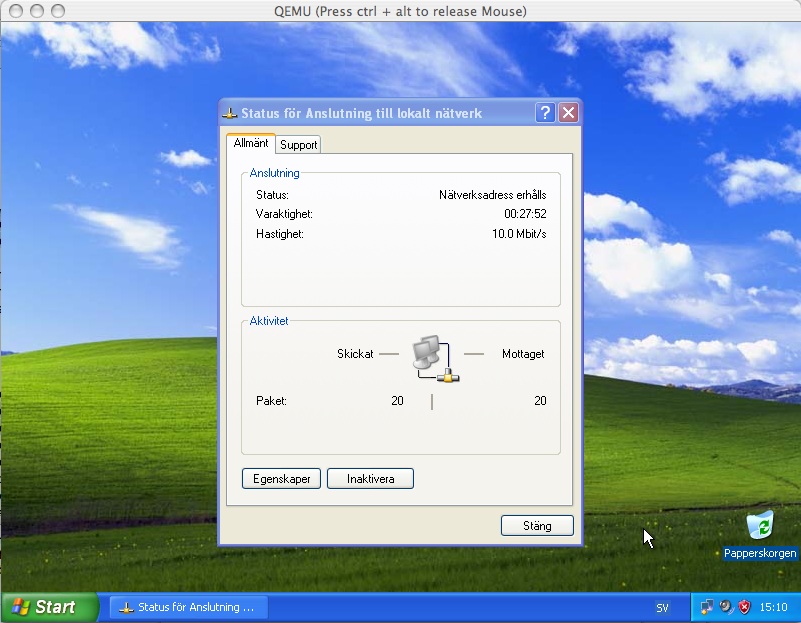Screen dimensions: 801x623
Task: Click the round grey tray icon beside the red shield
Action: tap(726, 607)
